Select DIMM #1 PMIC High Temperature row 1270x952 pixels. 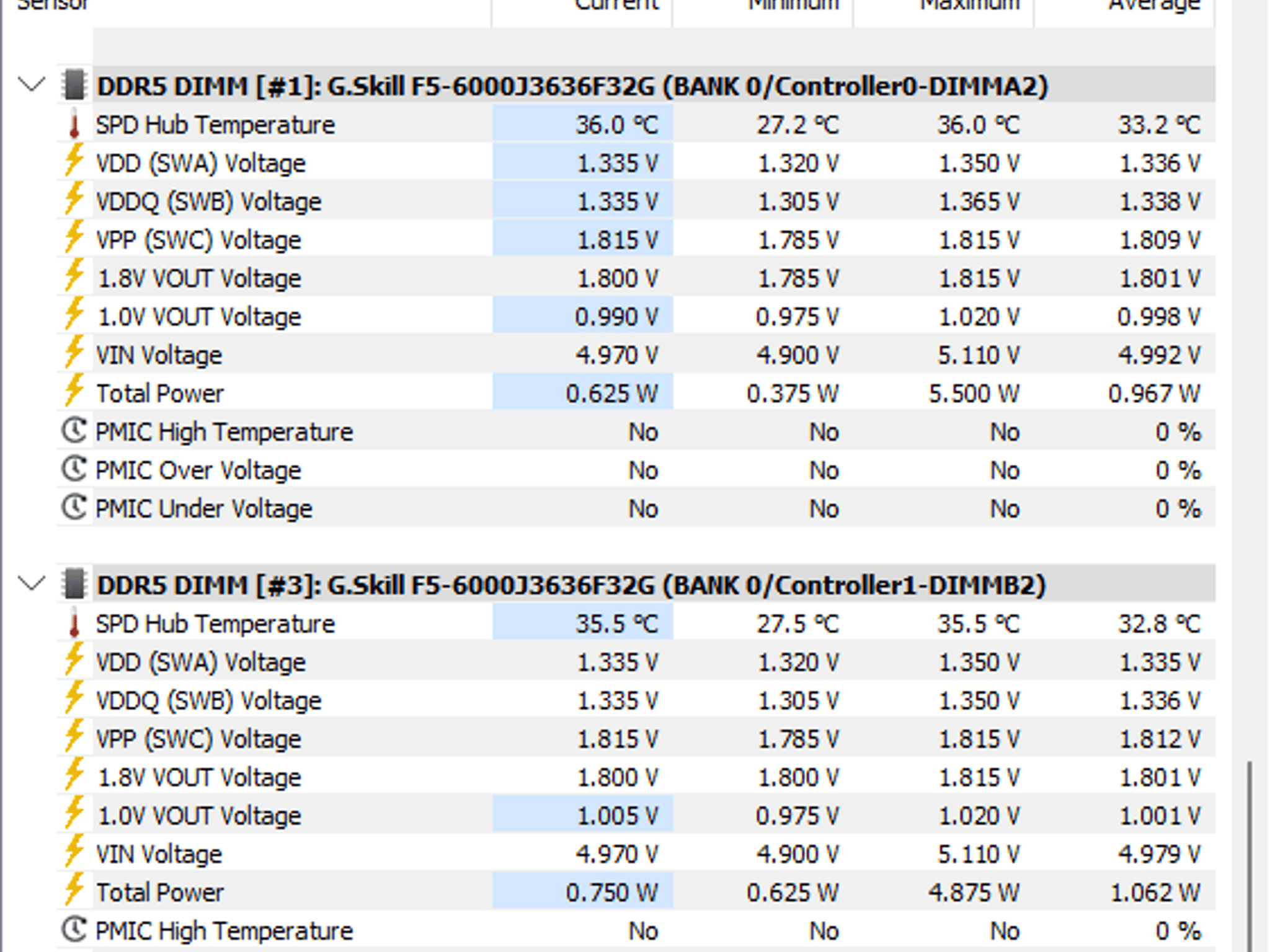click(x=636, y=431)
